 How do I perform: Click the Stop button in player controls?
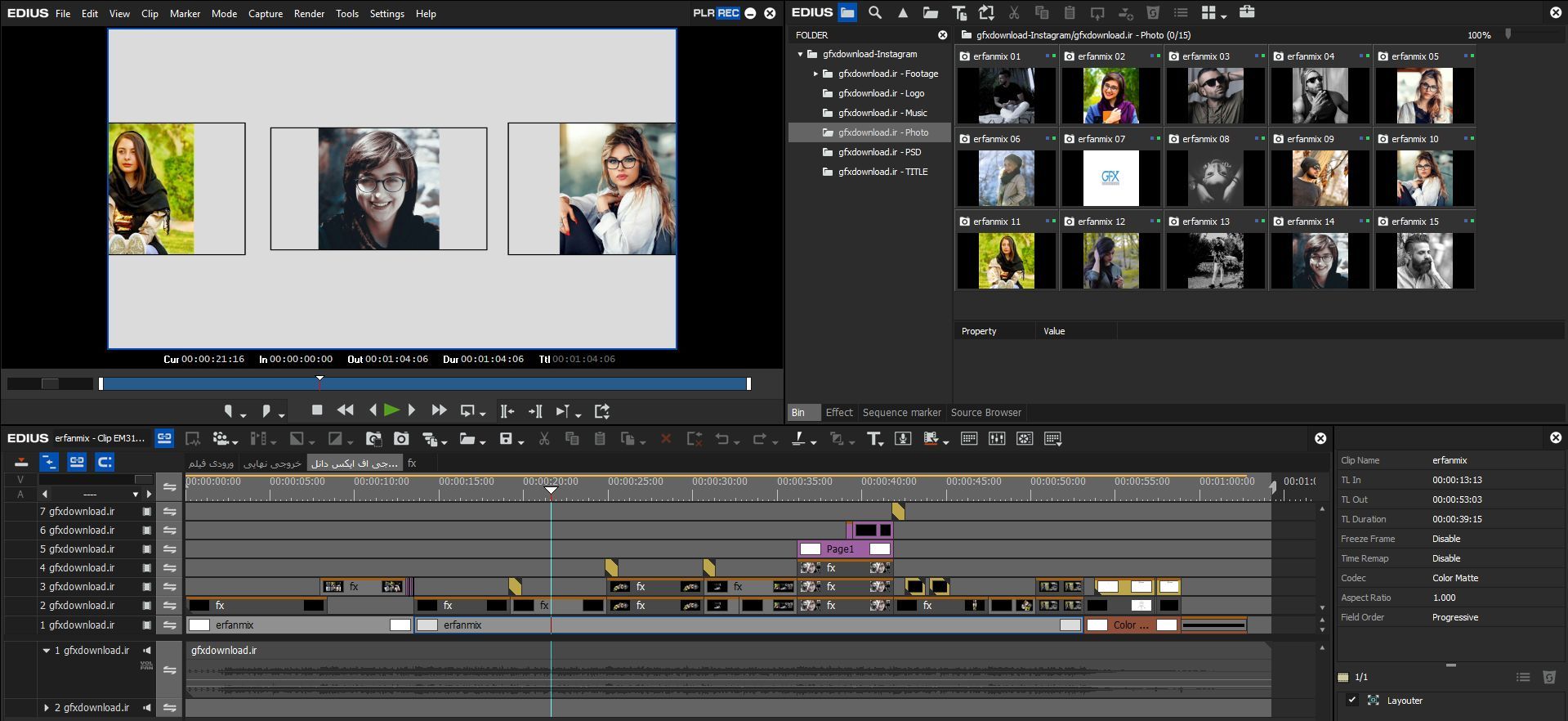tap(317, 410)
